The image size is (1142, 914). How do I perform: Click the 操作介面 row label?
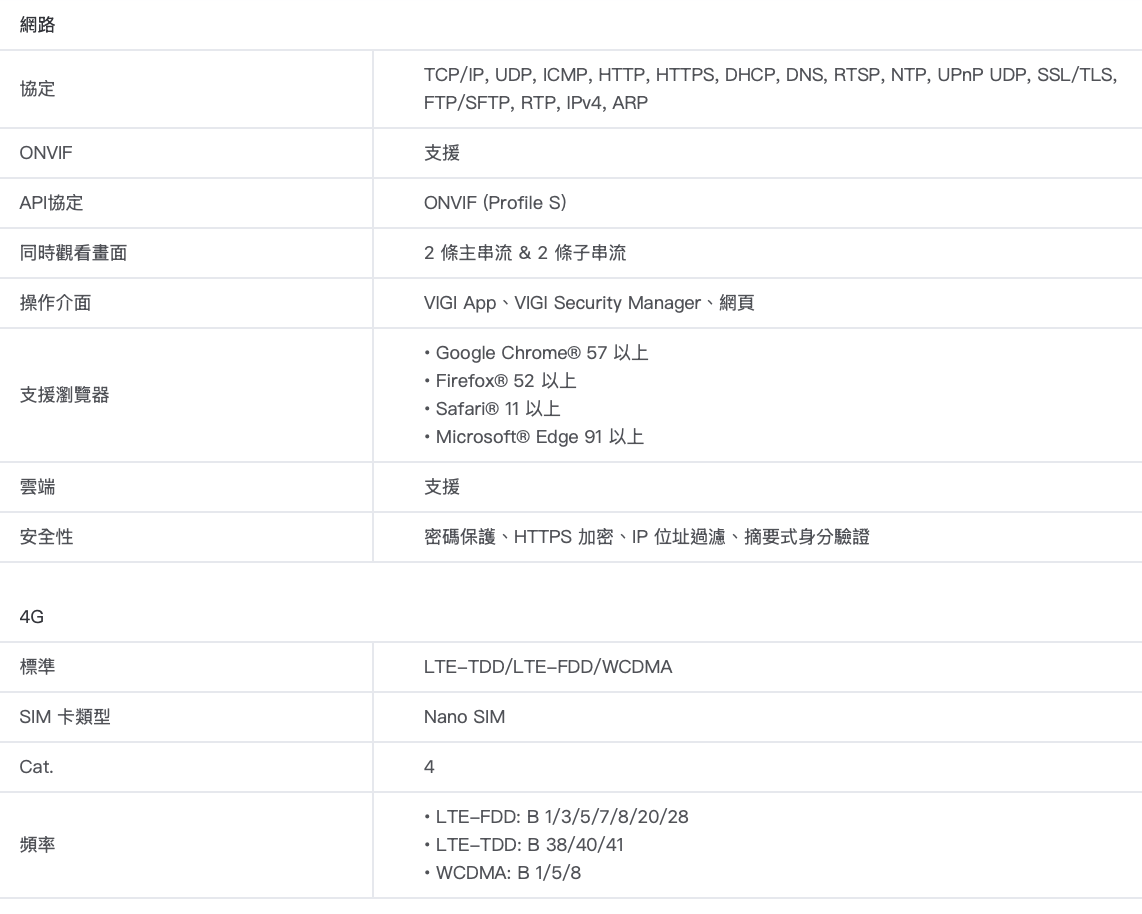(x=55, y=303)
